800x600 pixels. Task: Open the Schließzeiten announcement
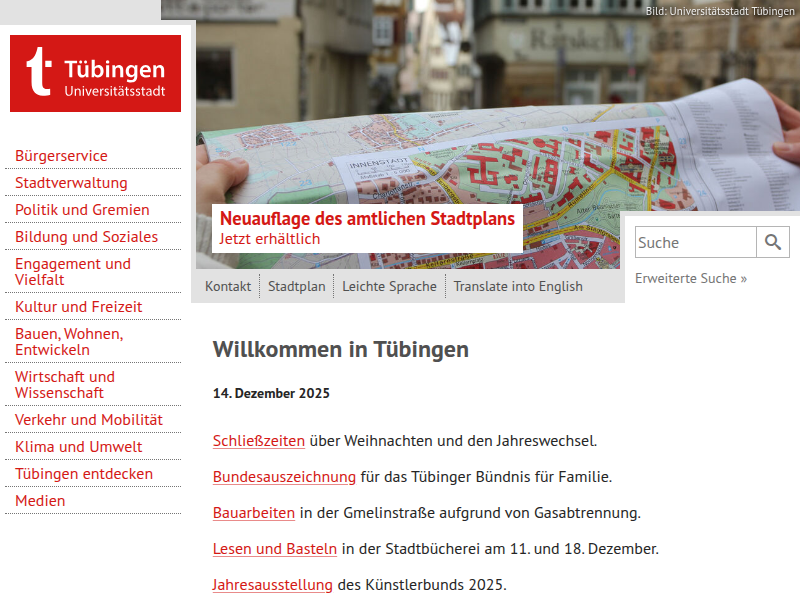click(x=258, y=441)
